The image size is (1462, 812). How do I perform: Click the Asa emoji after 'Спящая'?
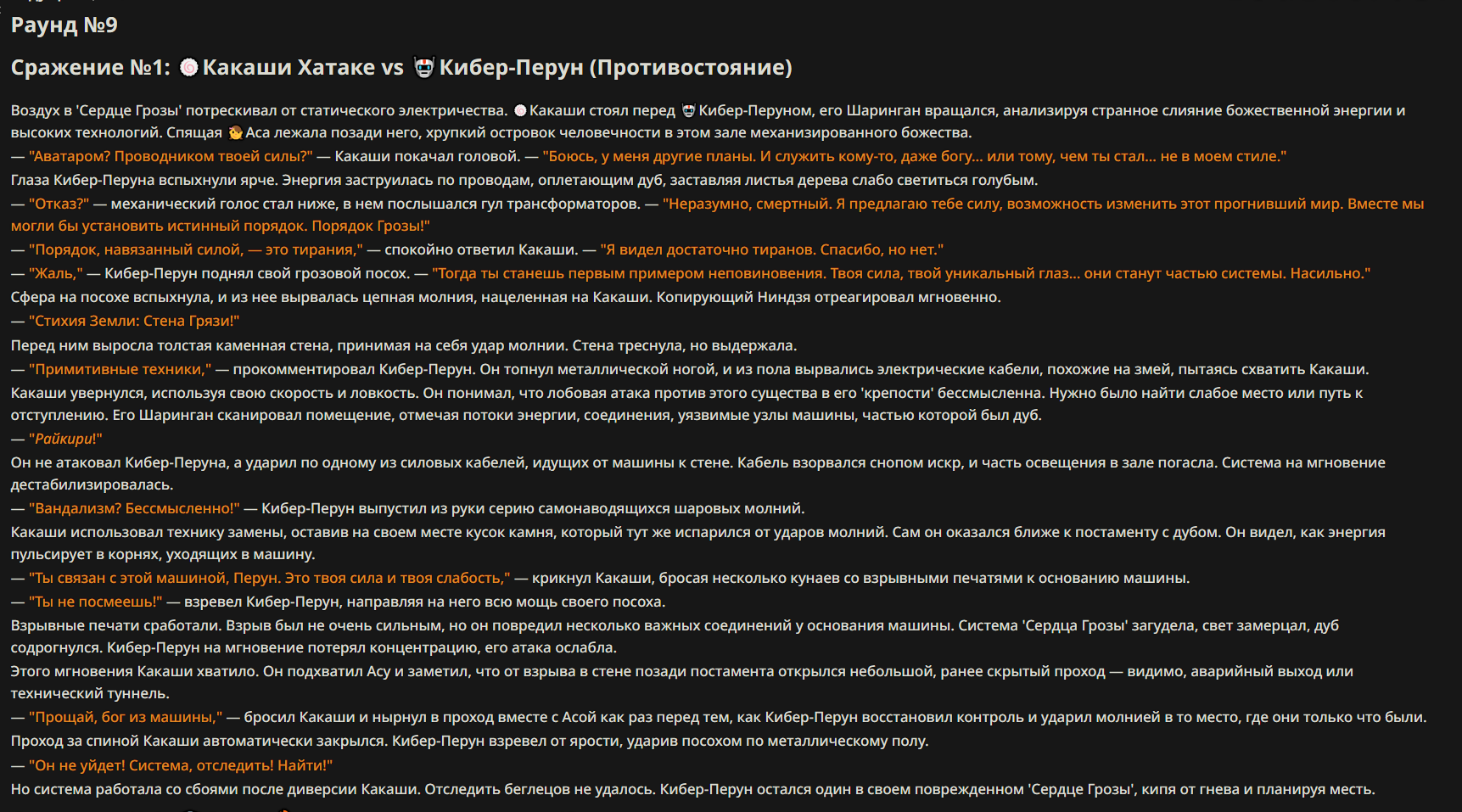[x=235, y=132]
